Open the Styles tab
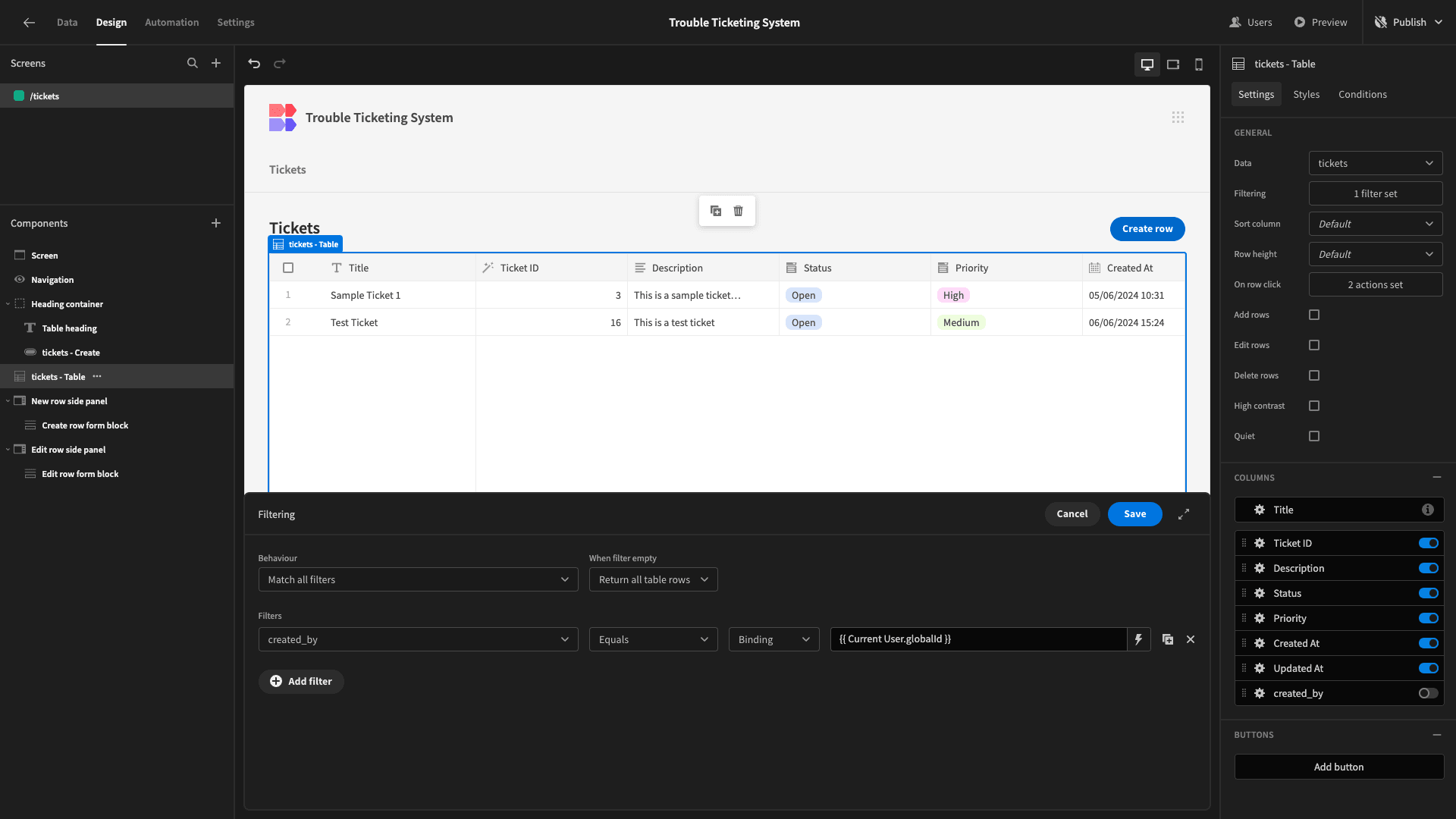The height and width of the screenshot is (819, 1456). point(1306,94)
